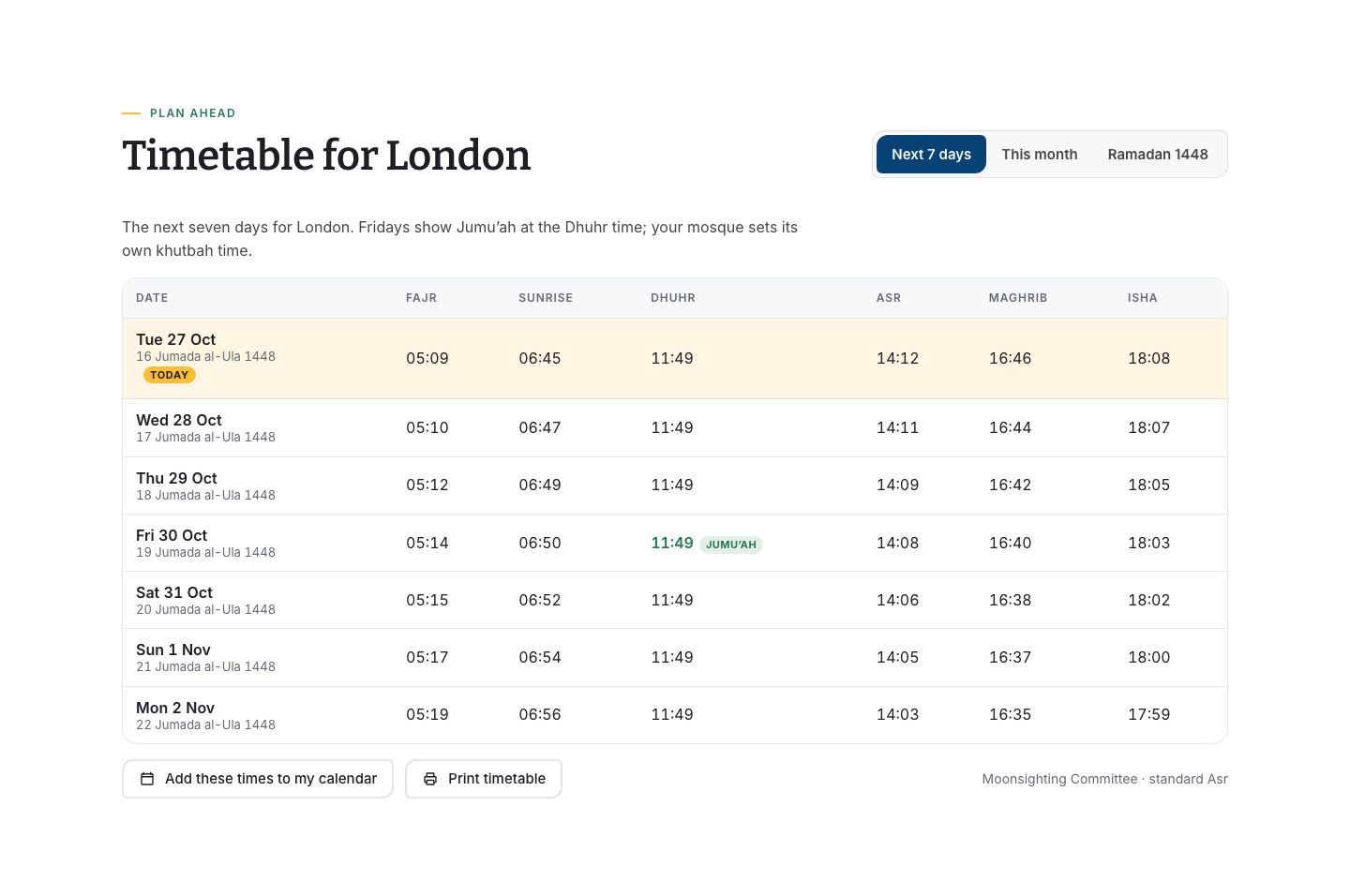This screenshot has height=896, width=1350.
Task: Click Friday's Asr time 14:08
Action: pos(897,543)
